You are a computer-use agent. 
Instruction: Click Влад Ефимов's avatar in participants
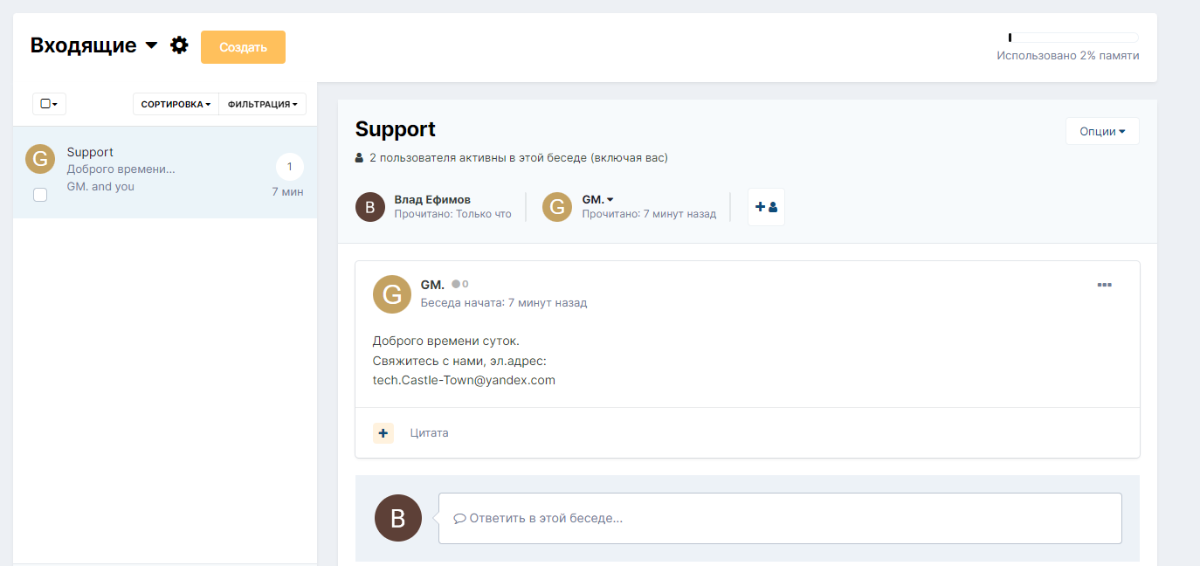click(370, 207)
